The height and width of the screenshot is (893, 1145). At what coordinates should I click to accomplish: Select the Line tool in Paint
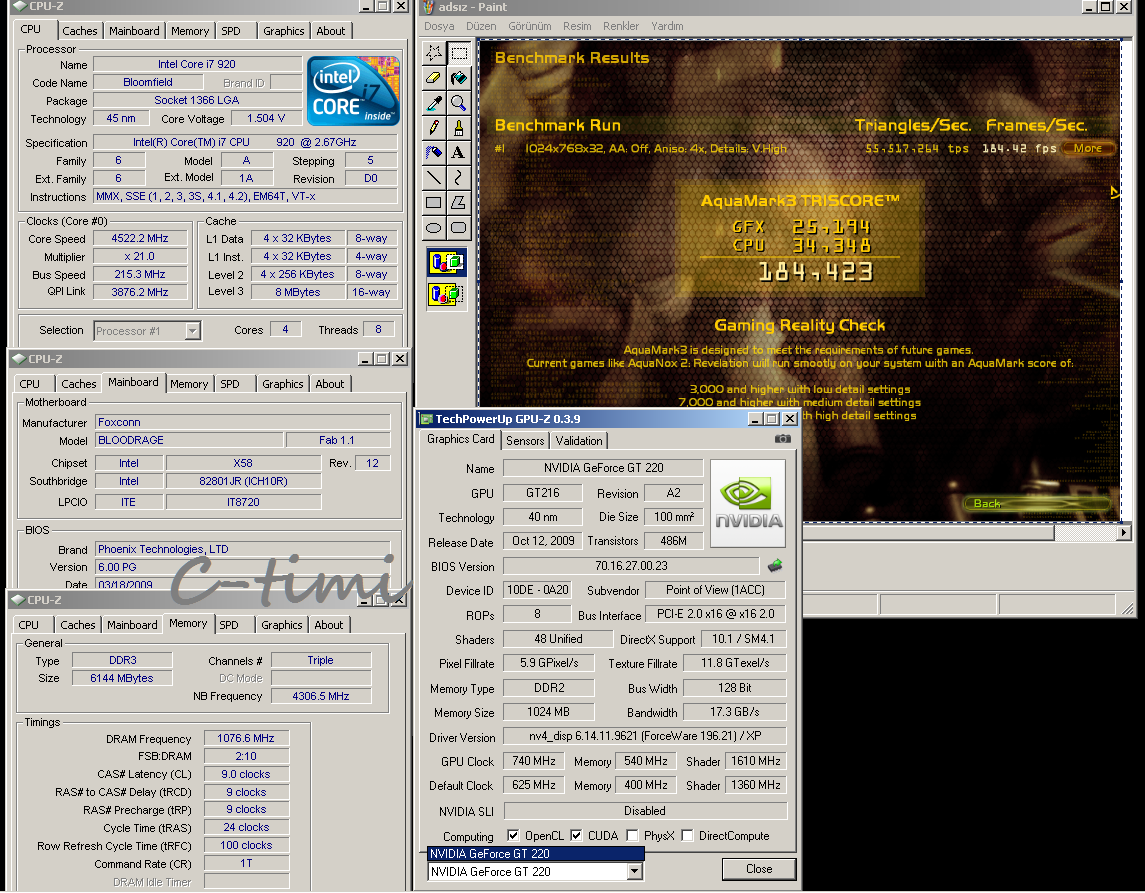pyautogui.click(x=434, y=177)
